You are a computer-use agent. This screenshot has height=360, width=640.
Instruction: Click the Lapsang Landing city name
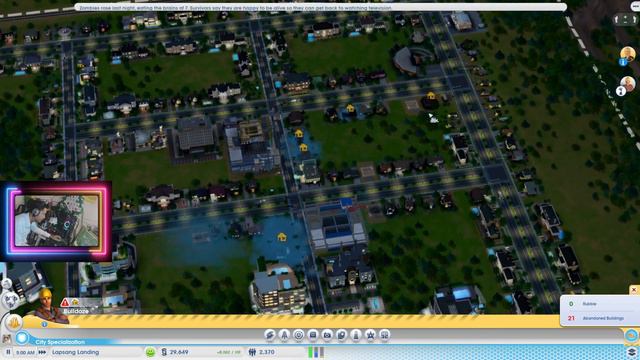click(x=76, y=352)
